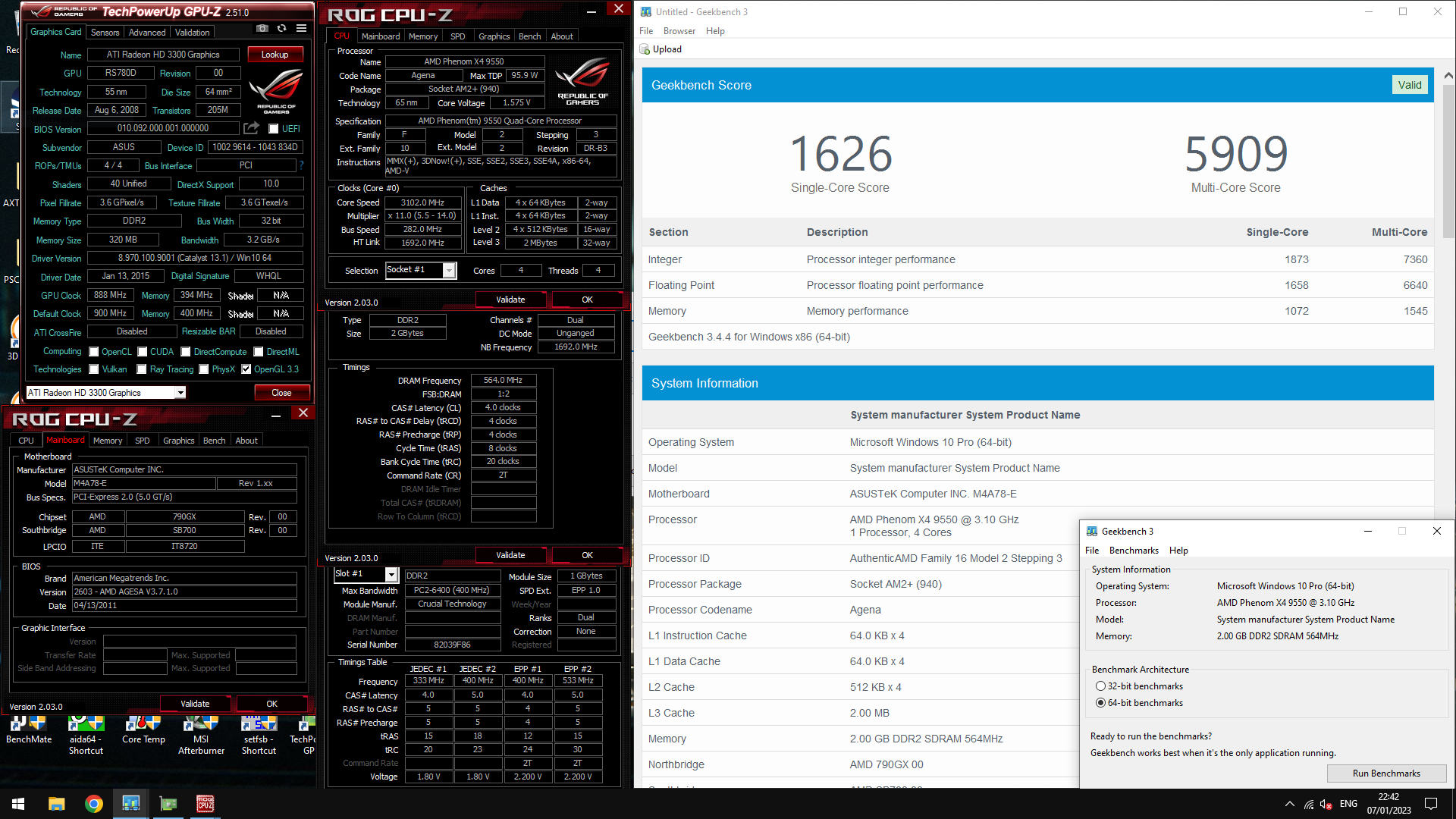Click OK below the CPU tab section
This screenshot has height=819, width=1456.
(x=587, y=300)
